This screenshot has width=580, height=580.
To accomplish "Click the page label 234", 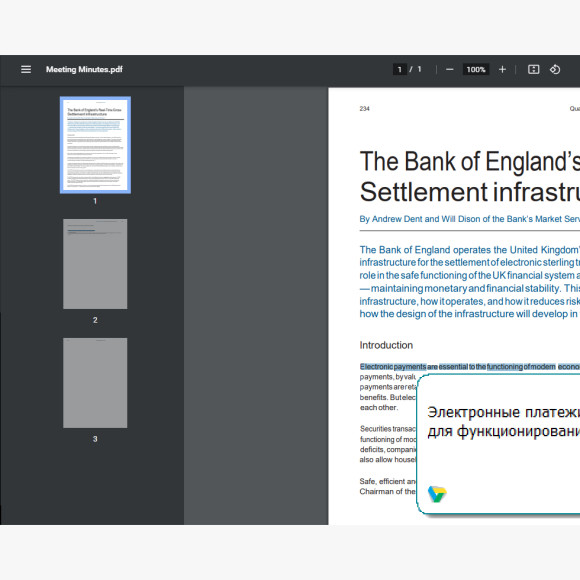I will click(x=364, y=109).
